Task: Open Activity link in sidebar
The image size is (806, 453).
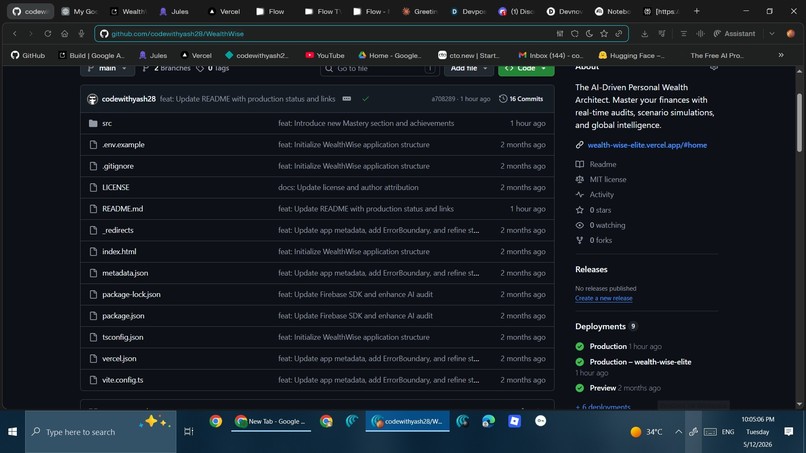Action: tap(601, 195)
